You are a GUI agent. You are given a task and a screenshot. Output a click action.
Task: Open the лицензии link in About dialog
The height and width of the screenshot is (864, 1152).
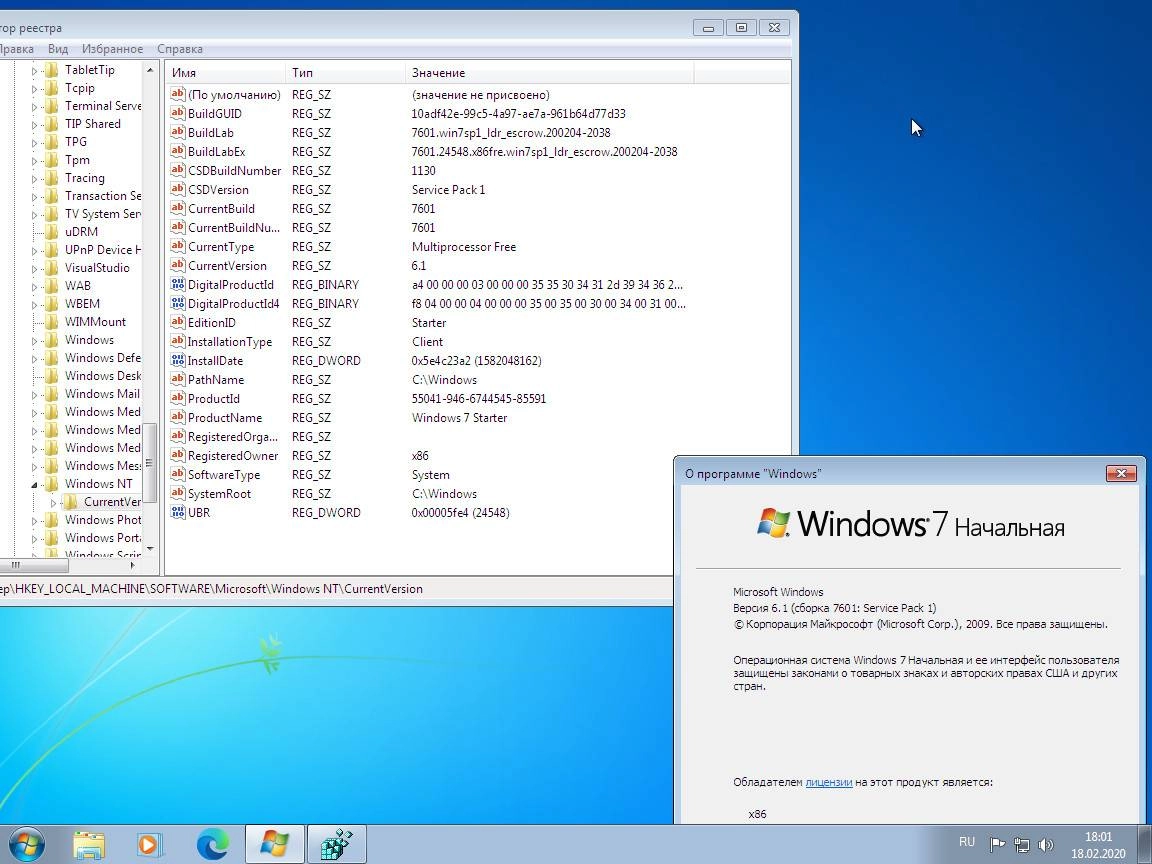pyautogui.click(x=829, y=782)
